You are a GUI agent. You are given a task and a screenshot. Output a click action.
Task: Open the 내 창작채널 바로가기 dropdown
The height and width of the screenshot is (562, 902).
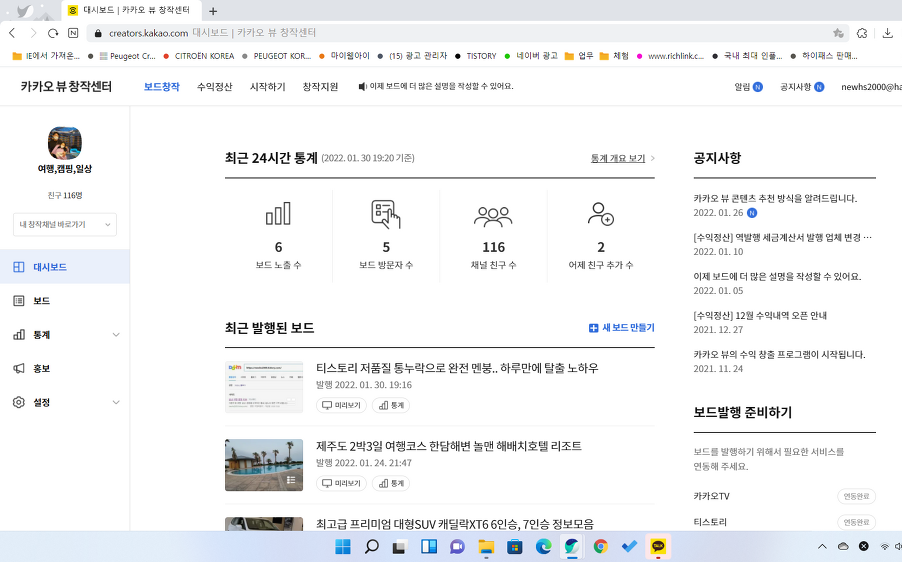(65, 224)
